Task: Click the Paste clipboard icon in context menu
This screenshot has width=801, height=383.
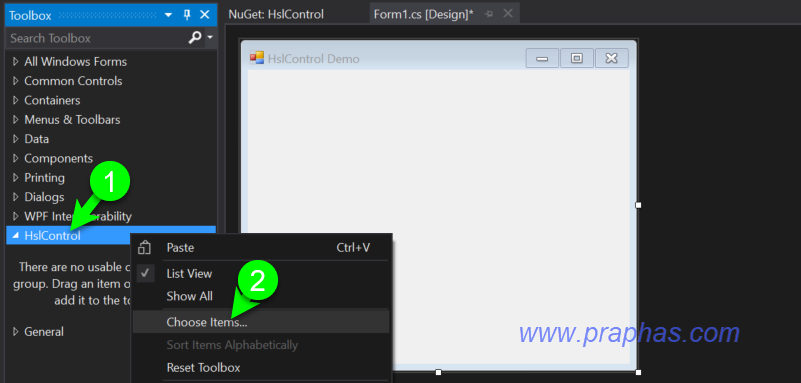Action: click(145, 248)
